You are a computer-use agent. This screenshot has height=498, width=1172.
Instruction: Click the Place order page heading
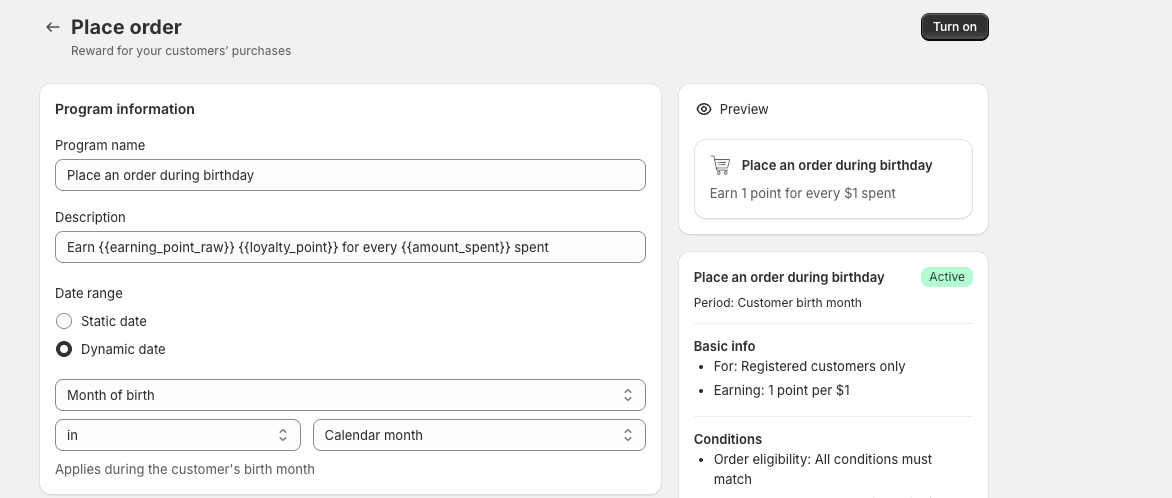126,27
